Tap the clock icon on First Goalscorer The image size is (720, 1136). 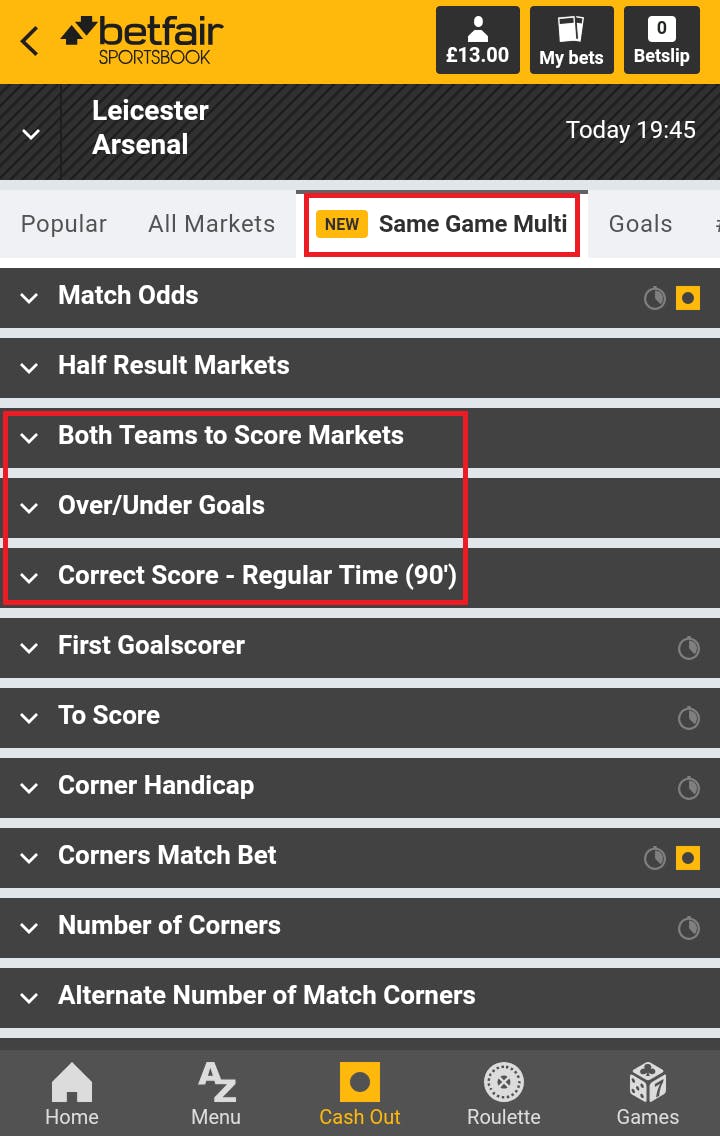pos(689,648)
